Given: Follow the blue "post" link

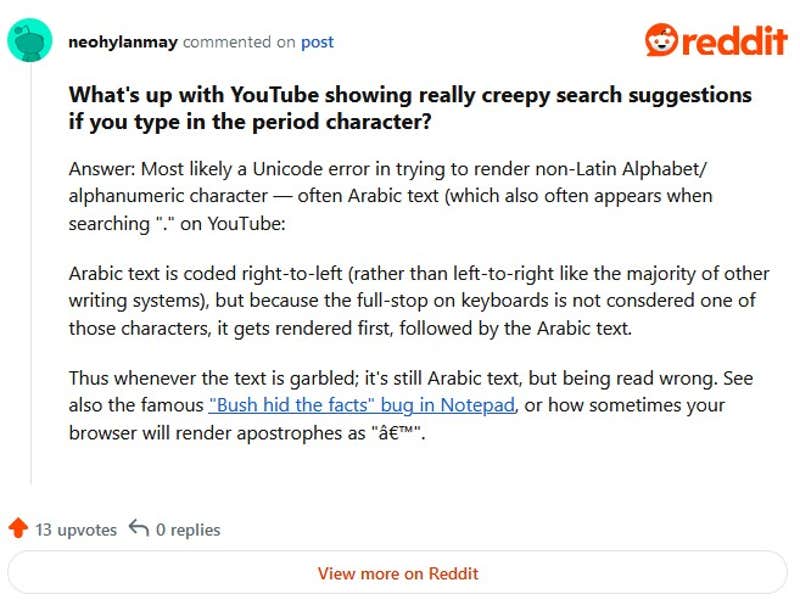Looking at the screenshot, I should (x=317, y=42).
